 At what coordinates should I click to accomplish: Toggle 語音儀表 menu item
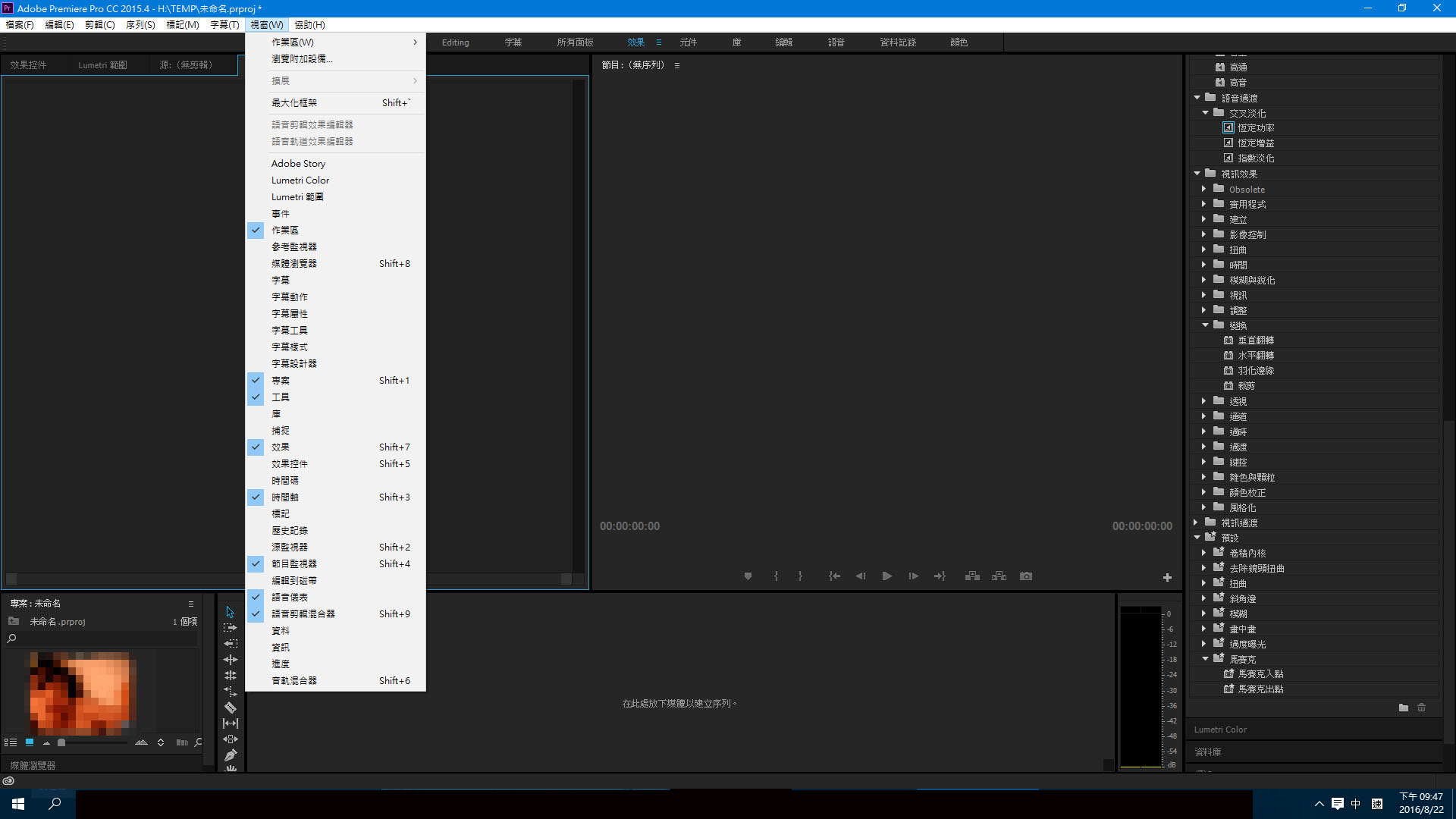tap(335, 597)
